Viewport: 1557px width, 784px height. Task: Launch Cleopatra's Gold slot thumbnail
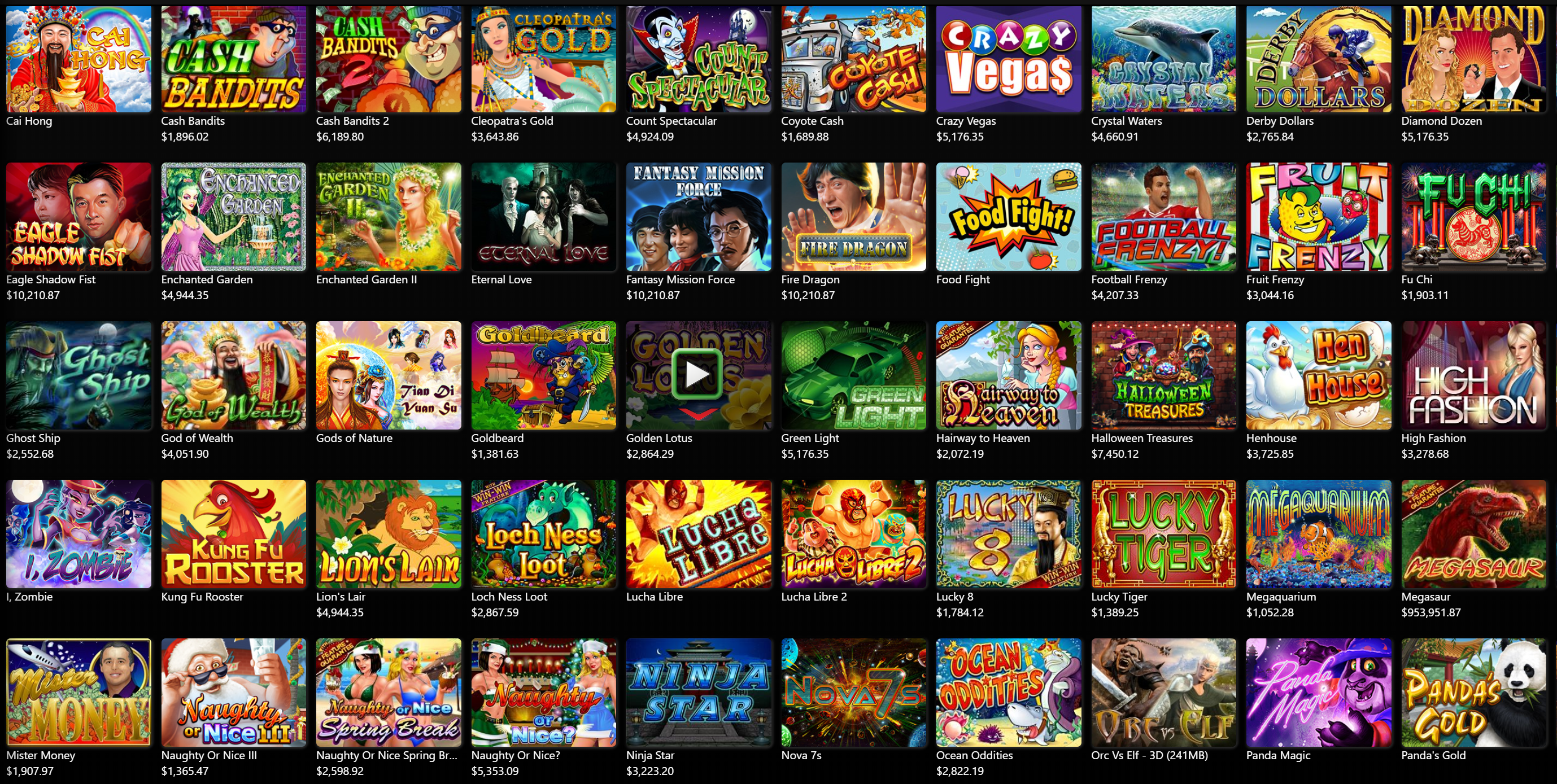point(543,59)
